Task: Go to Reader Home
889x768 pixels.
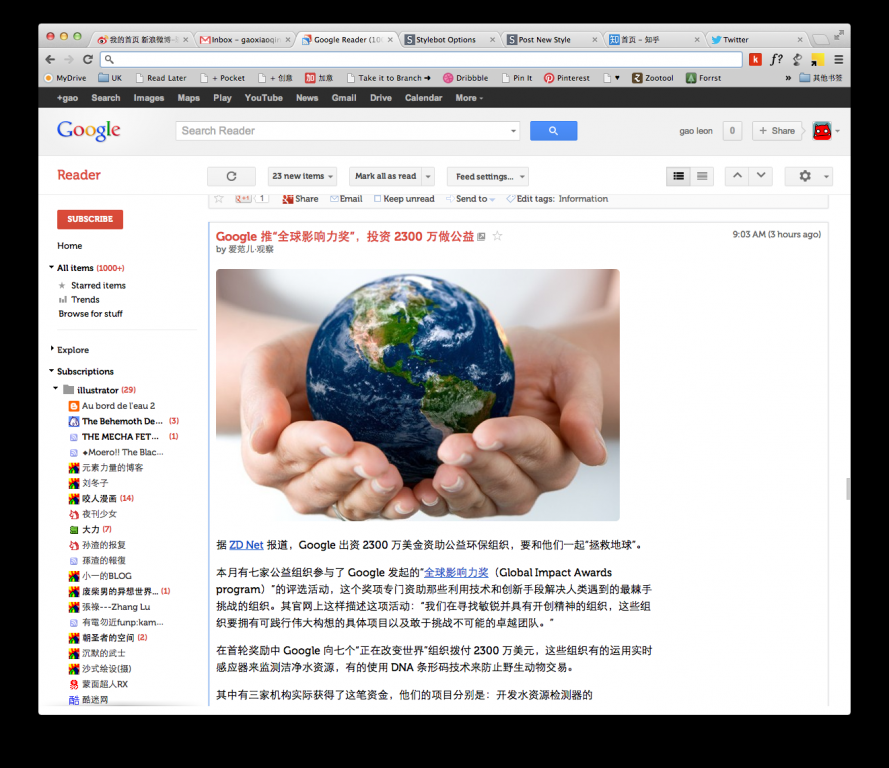Action: (70, 246)
